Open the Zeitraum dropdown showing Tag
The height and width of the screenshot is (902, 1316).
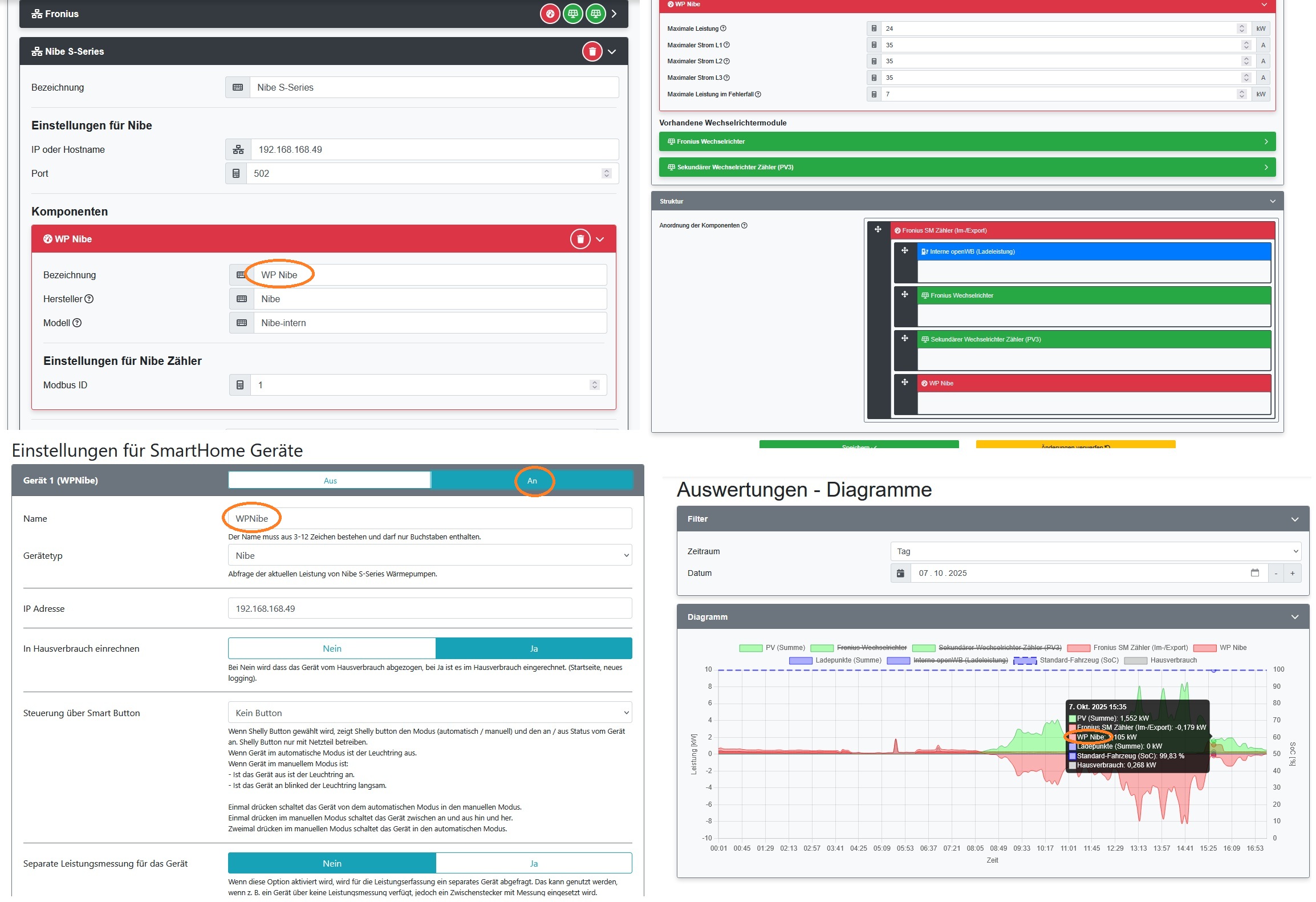click(1095, 551)
